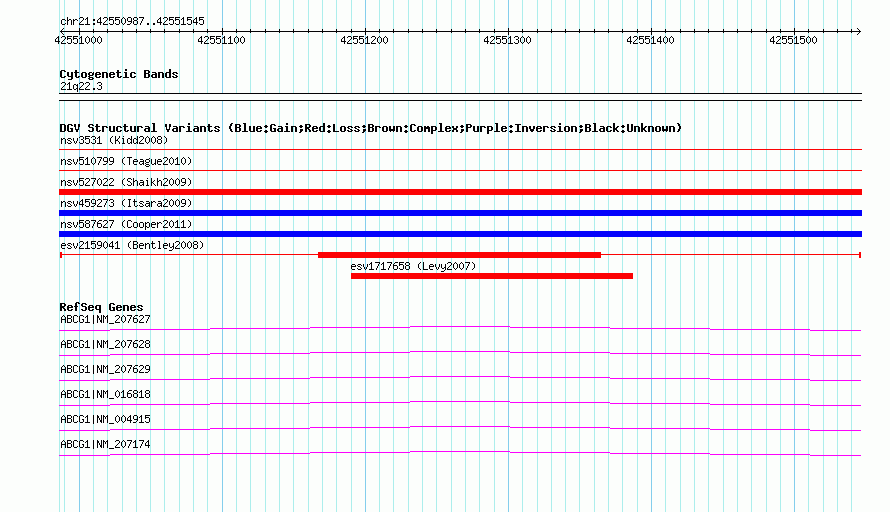Click the chr21:42550987..42551545 coordinate label
The width and height of the screenshot is (890, 512).
pos(132,21)
